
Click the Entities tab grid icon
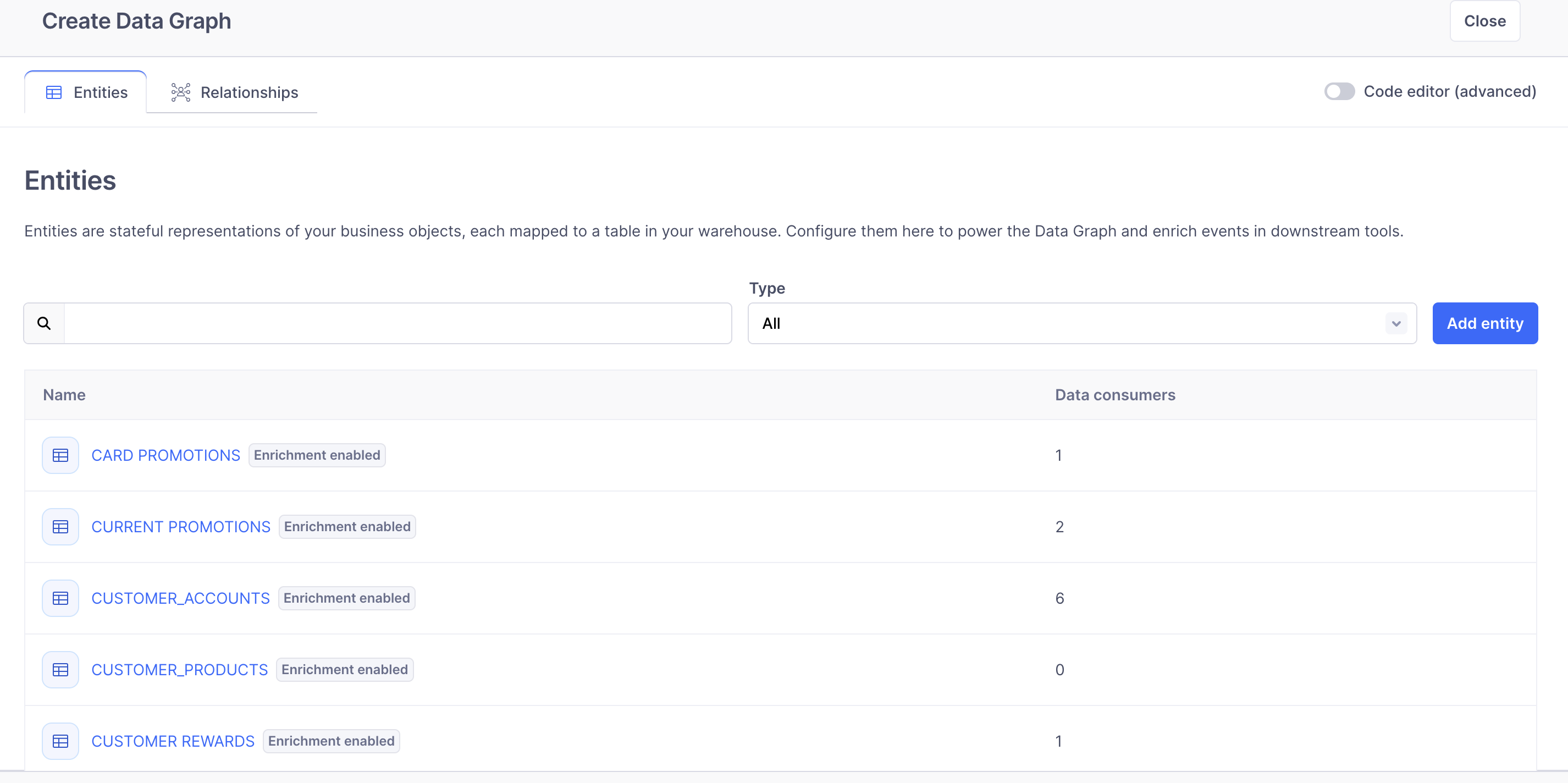pos(53,92)
